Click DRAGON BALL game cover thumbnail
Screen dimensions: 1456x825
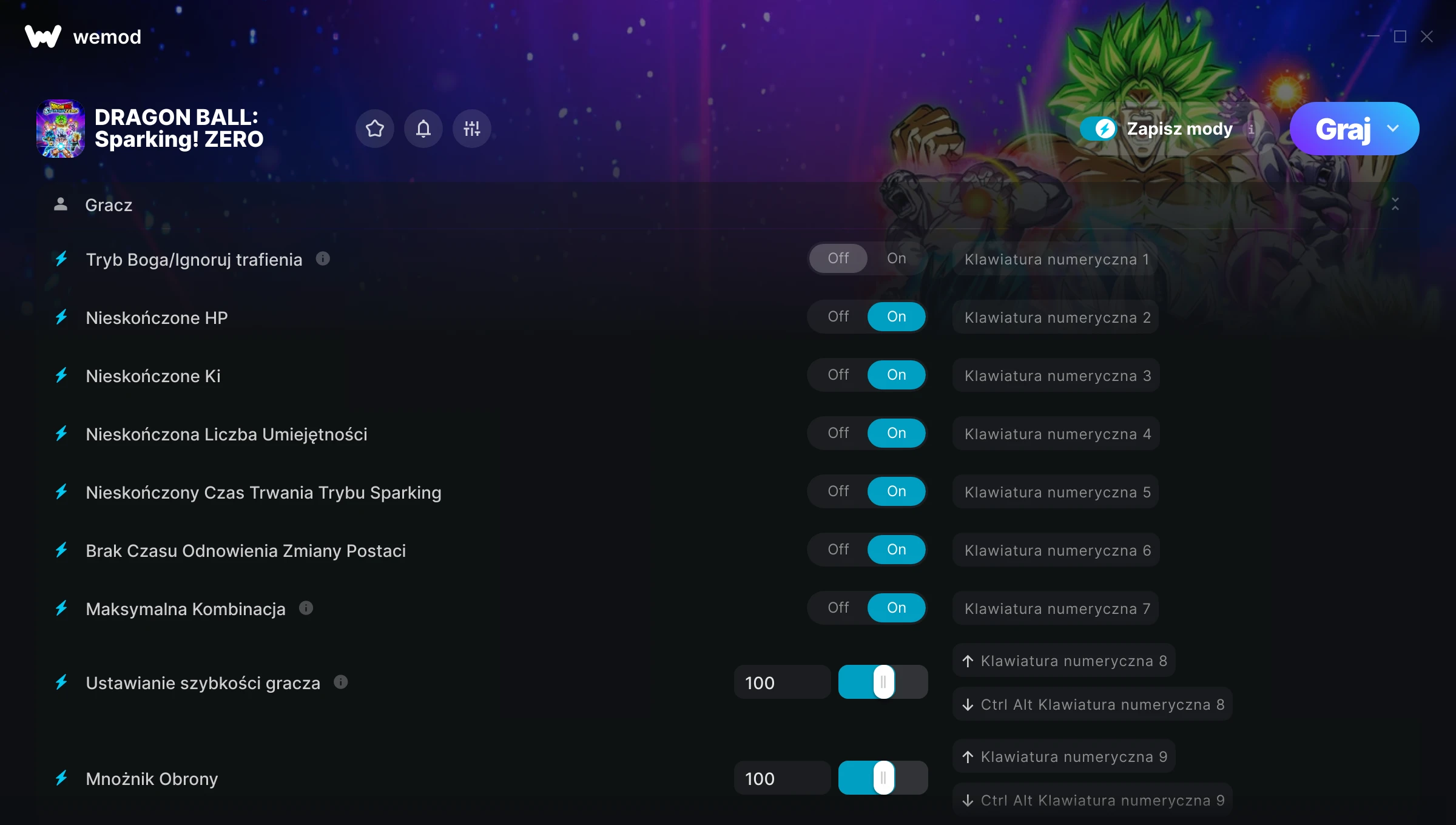(x=61, y=129)
